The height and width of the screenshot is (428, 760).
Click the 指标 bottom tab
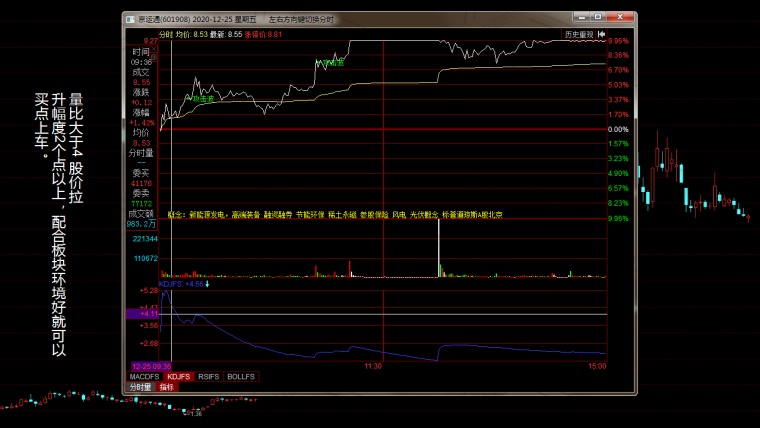point(166,387)
